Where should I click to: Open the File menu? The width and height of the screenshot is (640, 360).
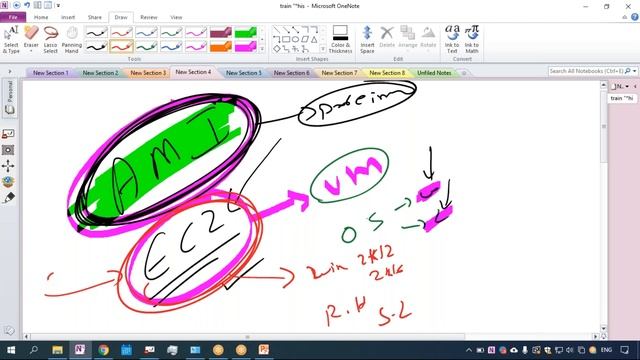[13, 17]
